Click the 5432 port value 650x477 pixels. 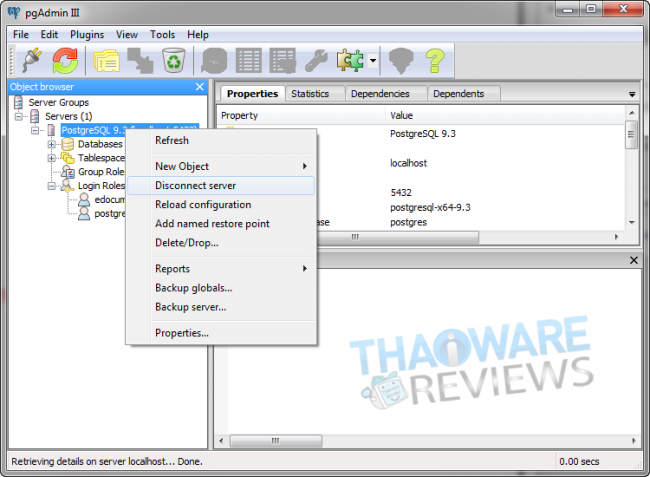[401, 193]
